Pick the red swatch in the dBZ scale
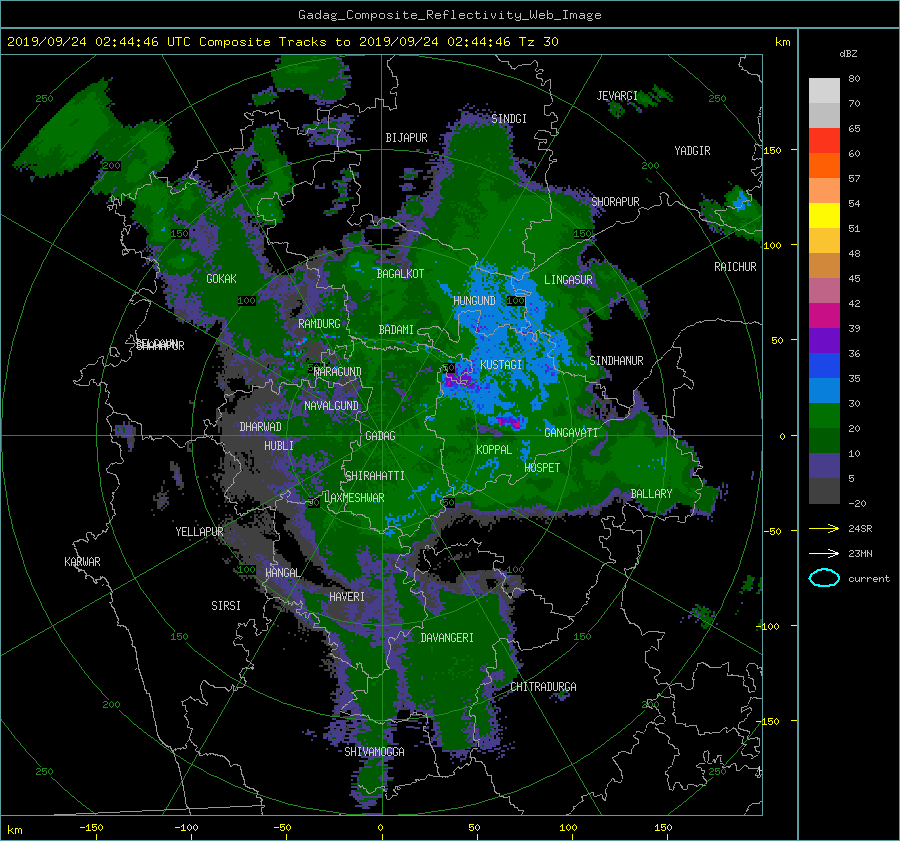Screen dimensions: 900x841 point(824,141)
